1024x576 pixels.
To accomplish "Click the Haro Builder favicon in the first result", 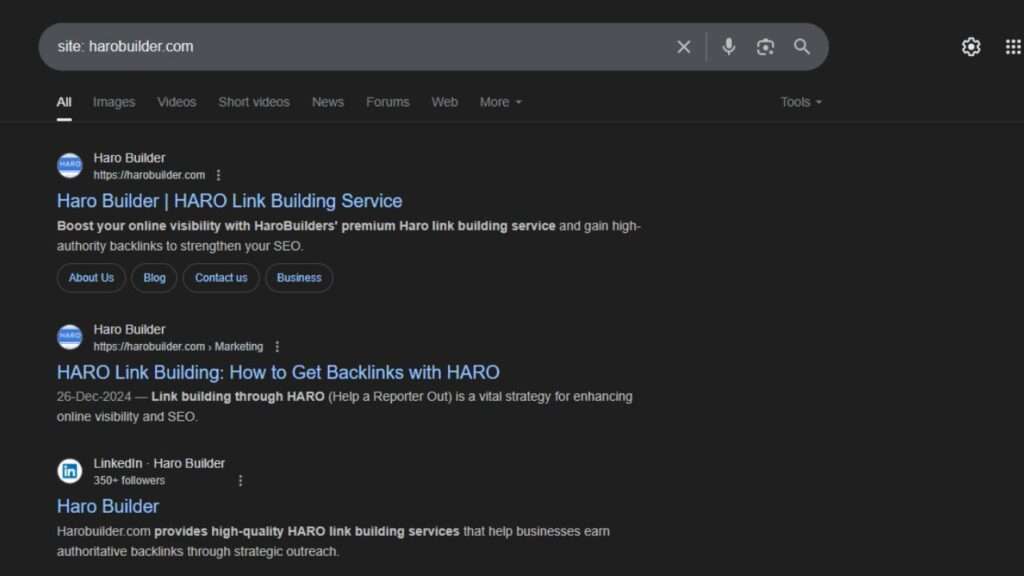I will click(70, 166).
